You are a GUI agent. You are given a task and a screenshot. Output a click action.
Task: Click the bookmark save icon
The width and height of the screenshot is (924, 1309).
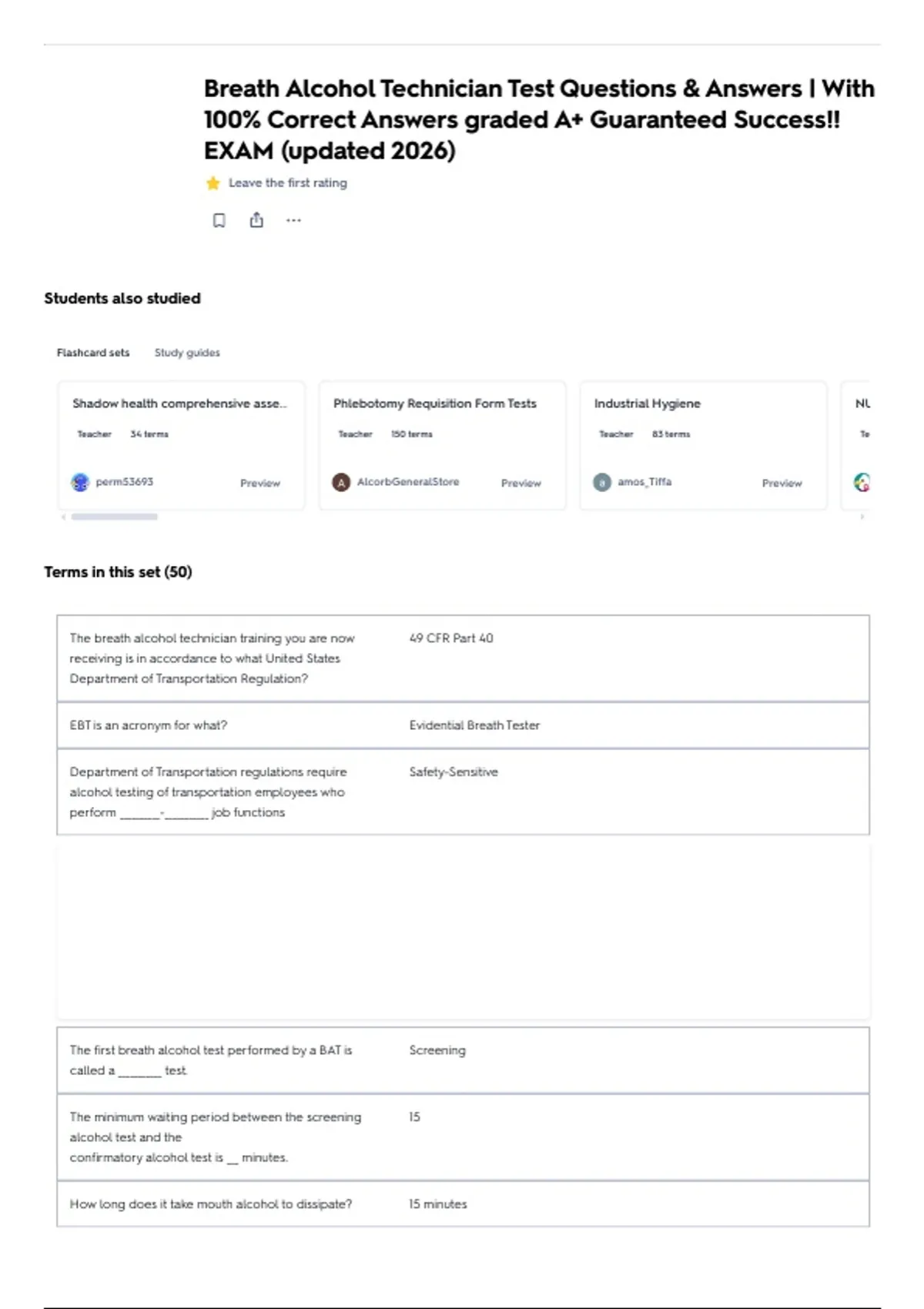(219, 220)
